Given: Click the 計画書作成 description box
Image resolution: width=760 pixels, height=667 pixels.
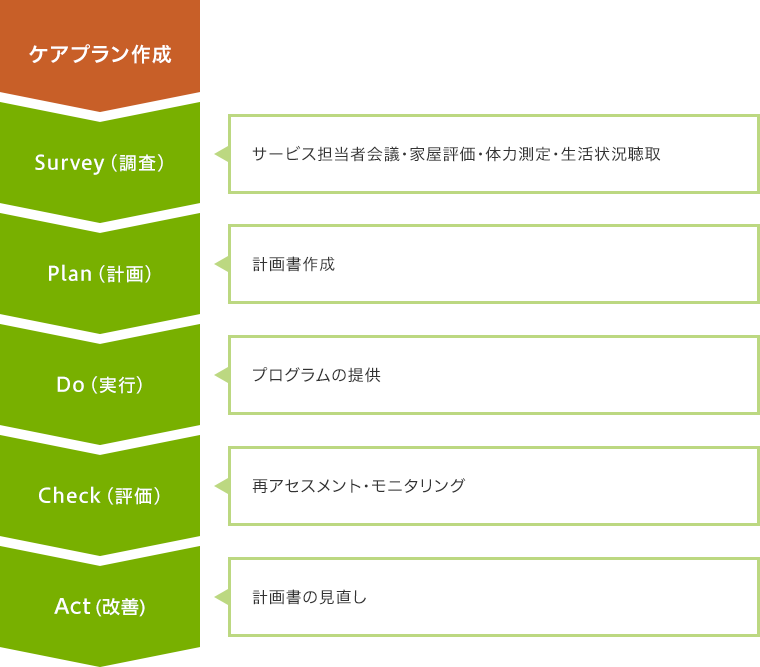Looking at the screenshot, I should pyautogui.click(x=494, y=264).
